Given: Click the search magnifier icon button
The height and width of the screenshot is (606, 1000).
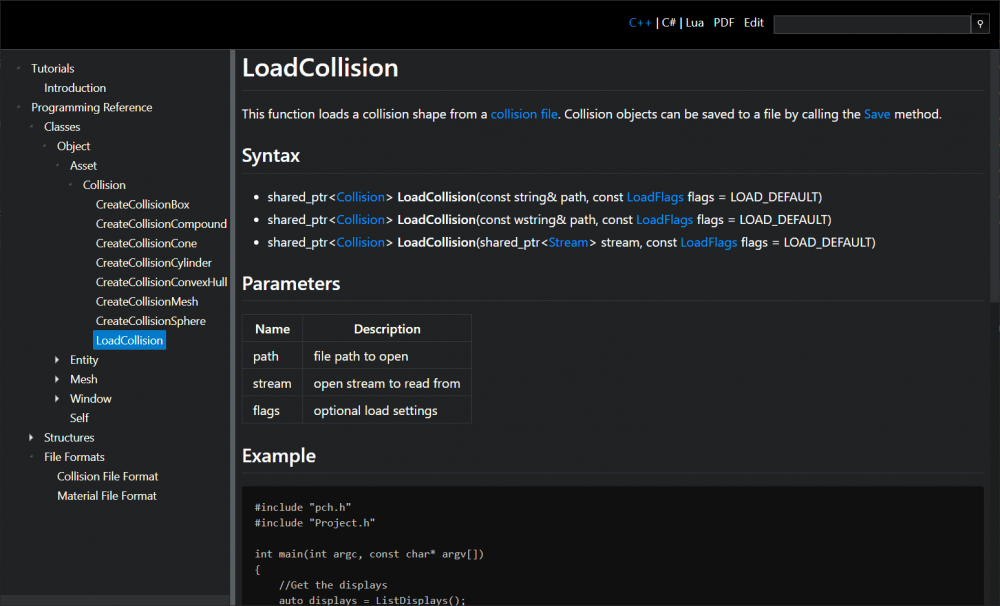Looking at the screenshot, I should (x=980, y=24).
